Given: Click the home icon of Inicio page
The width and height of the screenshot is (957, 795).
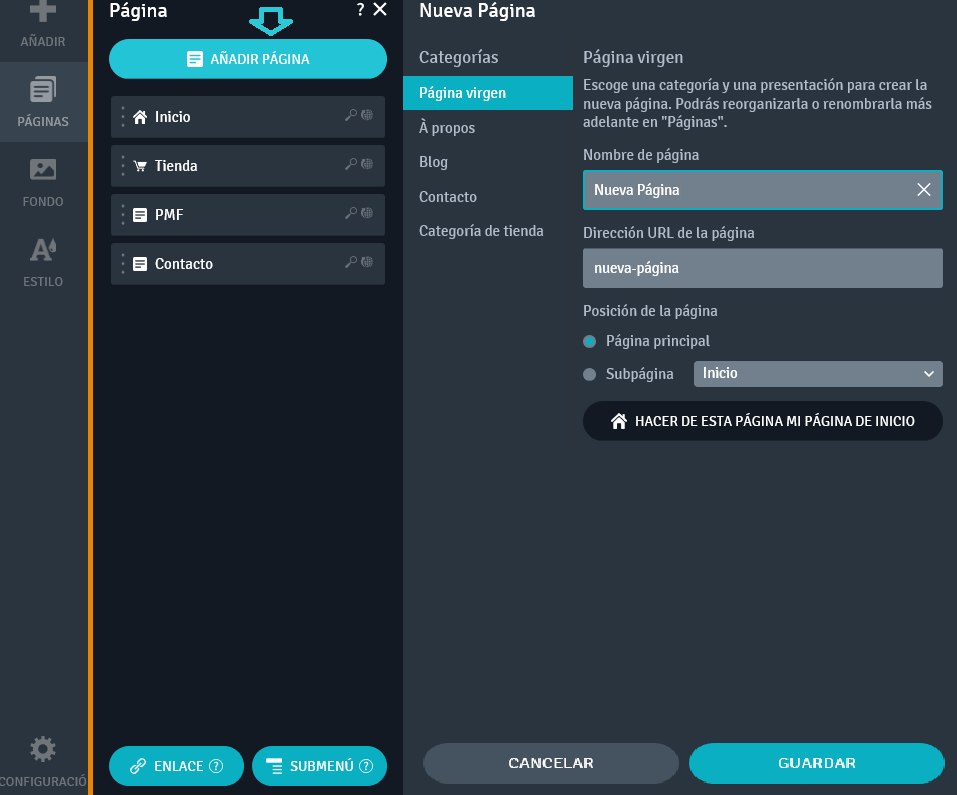Looking at the screenshot, I should [x=140, y=117].
